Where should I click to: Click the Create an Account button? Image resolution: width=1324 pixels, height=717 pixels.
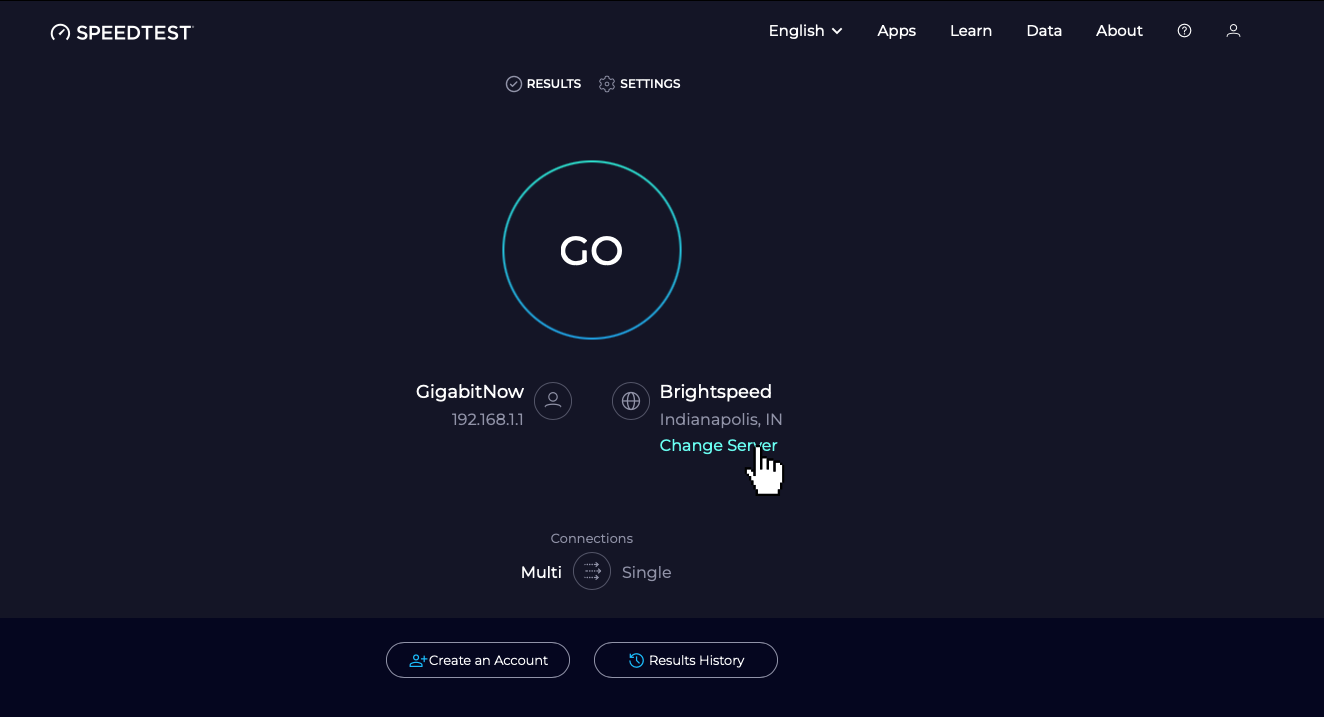pyautogui.click(x=478, y=660)
